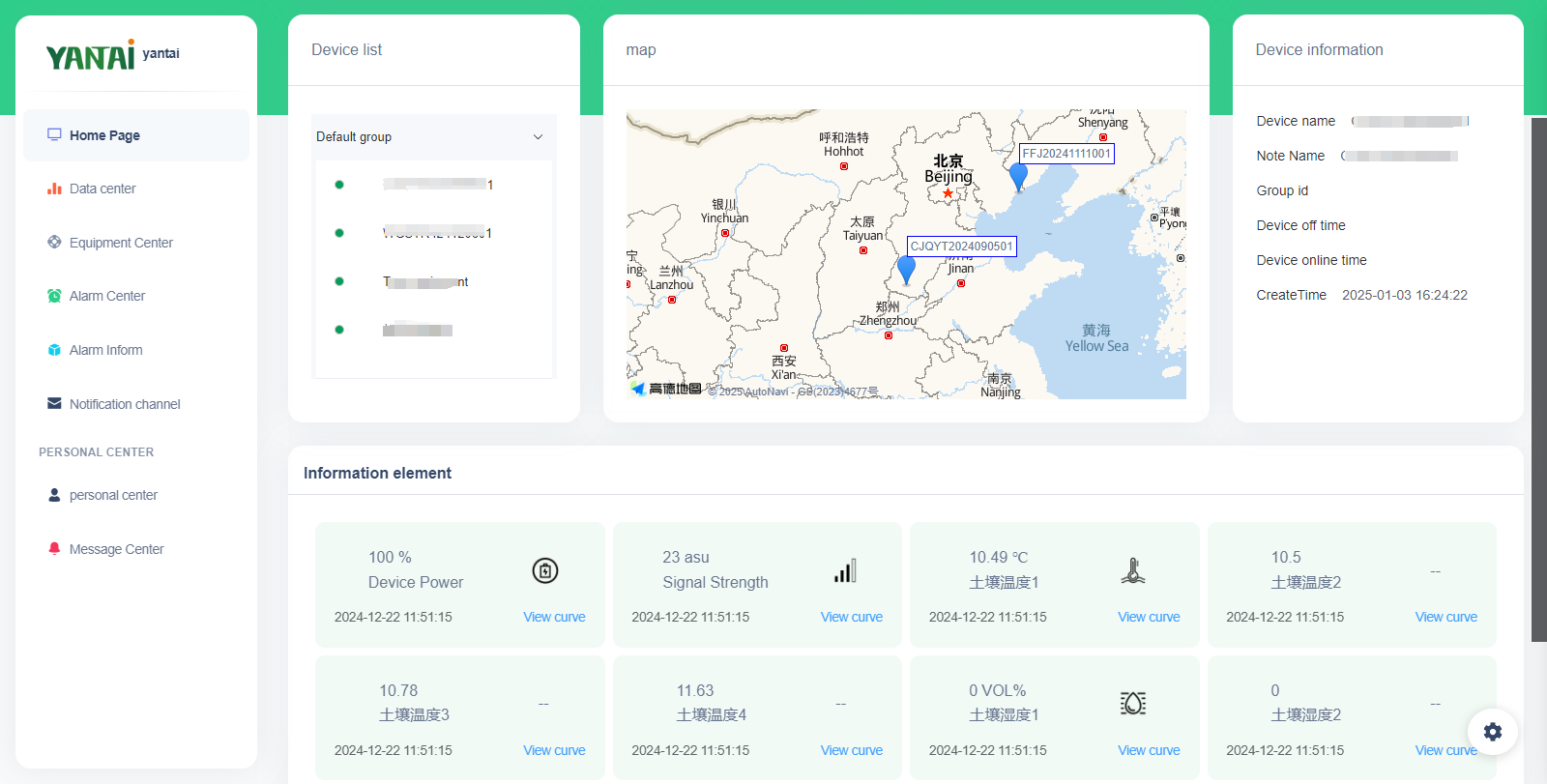Screen dimensions: 1547x784
Task: Click the 23 asu signal value
Action: tap(686, 557)
